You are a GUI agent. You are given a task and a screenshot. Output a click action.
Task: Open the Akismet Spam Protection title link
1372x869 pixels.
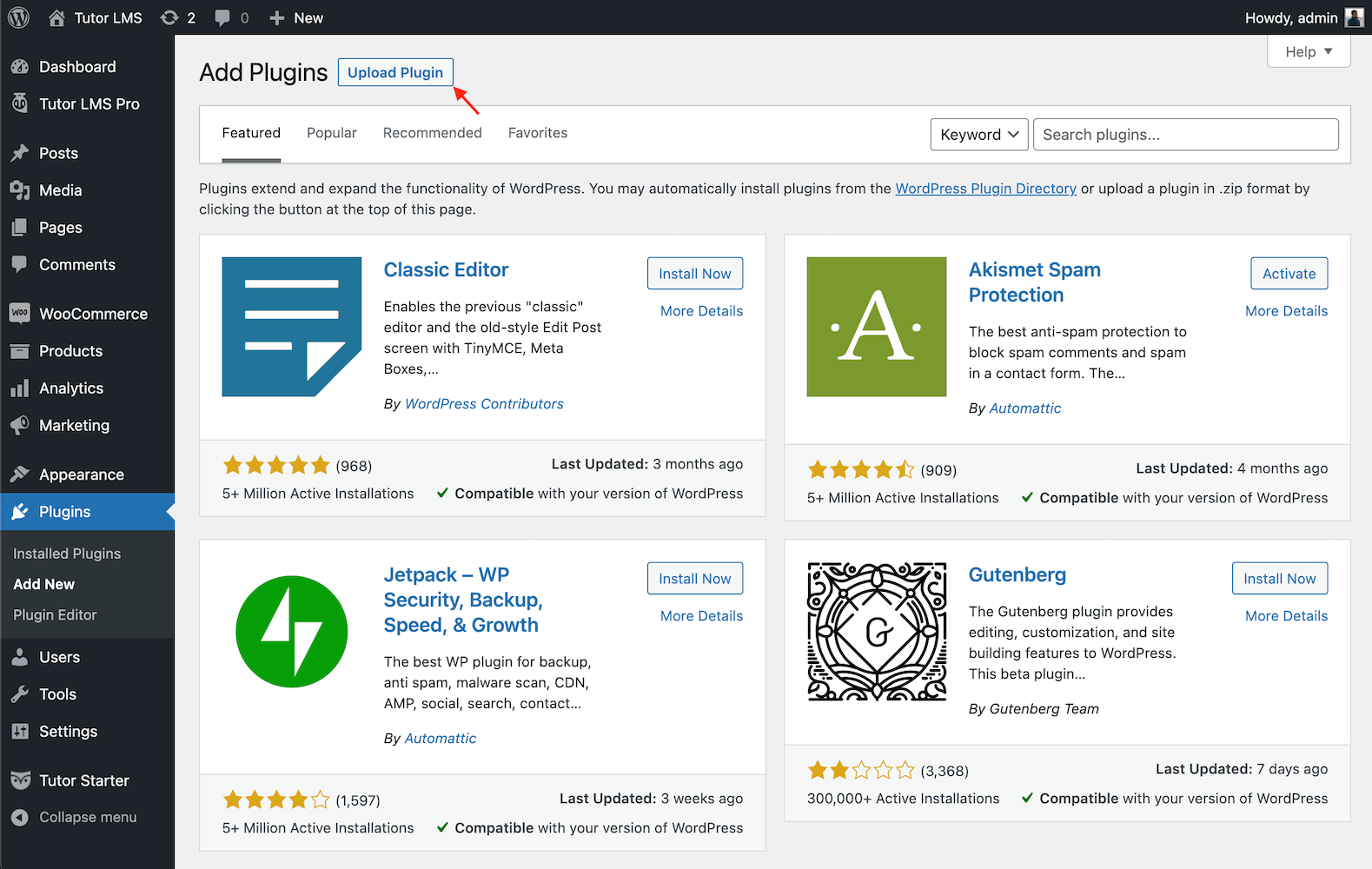click(x=1035, y=282)
